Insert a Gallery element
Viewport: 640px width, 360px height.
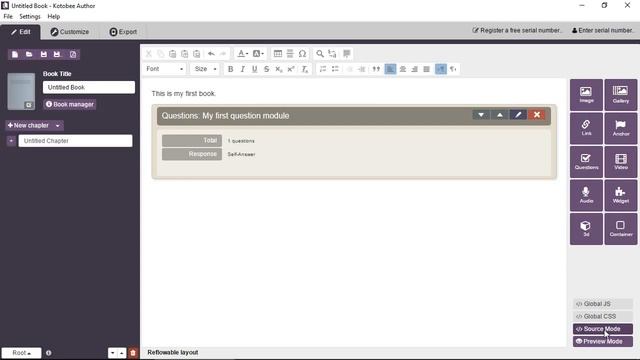(x=620, y=95)
